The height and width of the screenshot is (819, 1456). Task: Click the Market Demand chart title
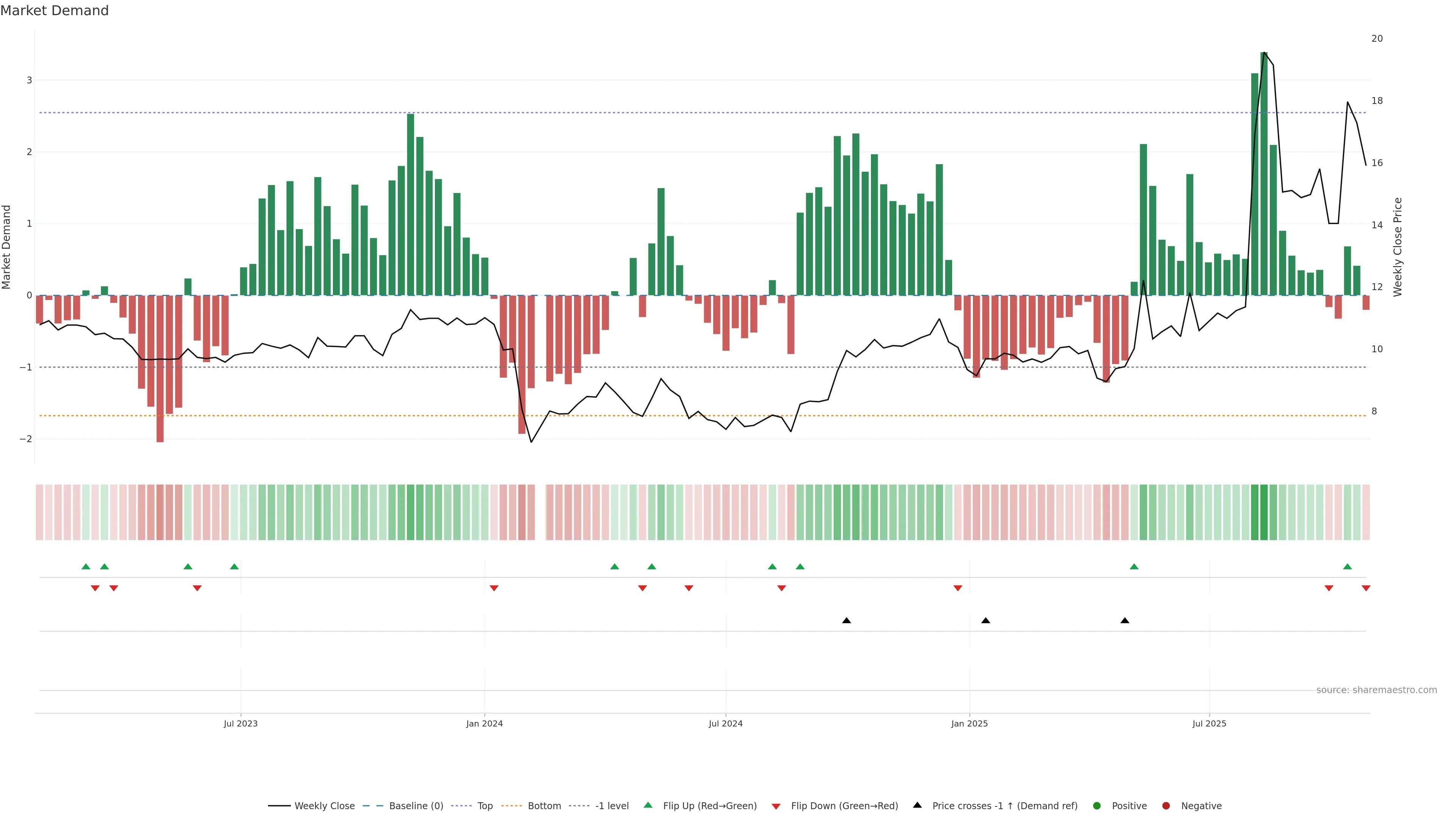coord(54,11)
